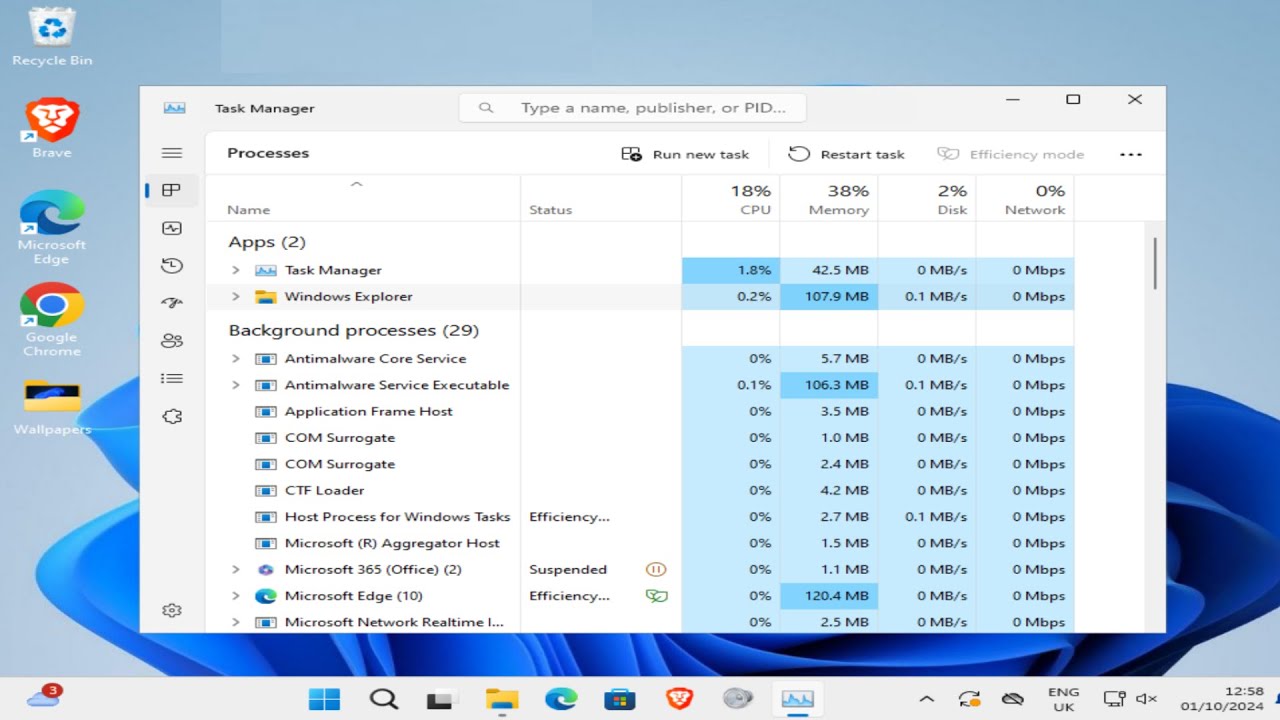Select the Wallpapers folder on desktop

coord(52,408)
